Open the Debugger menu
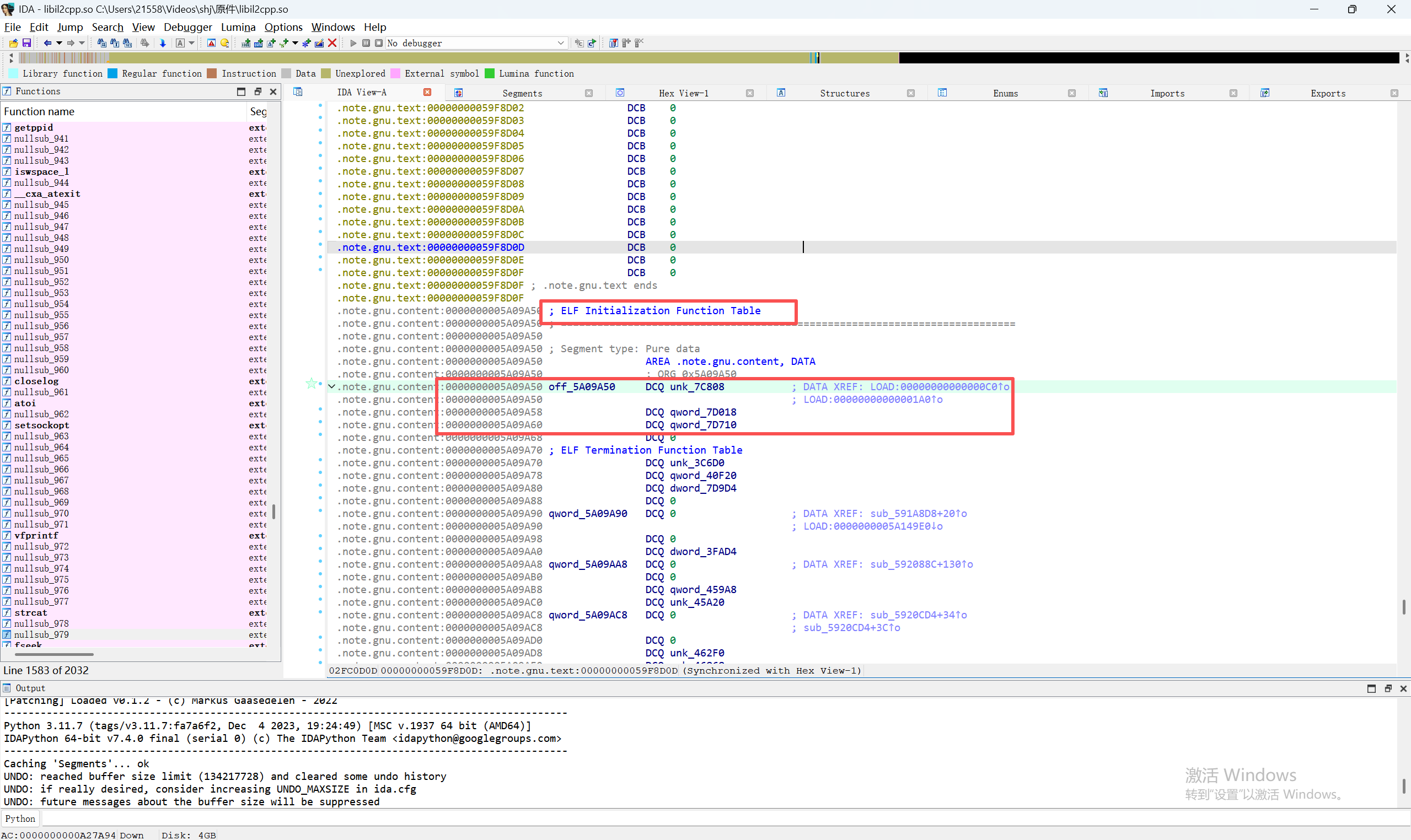Image resolution: width=1411 pixels, height=840 pixels. [x=187, y=27]
